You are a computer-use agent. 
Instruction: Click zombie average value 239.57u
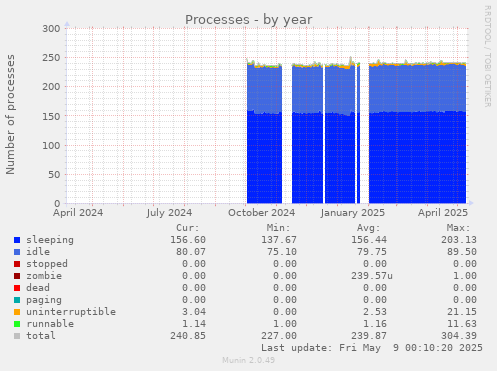372,276
